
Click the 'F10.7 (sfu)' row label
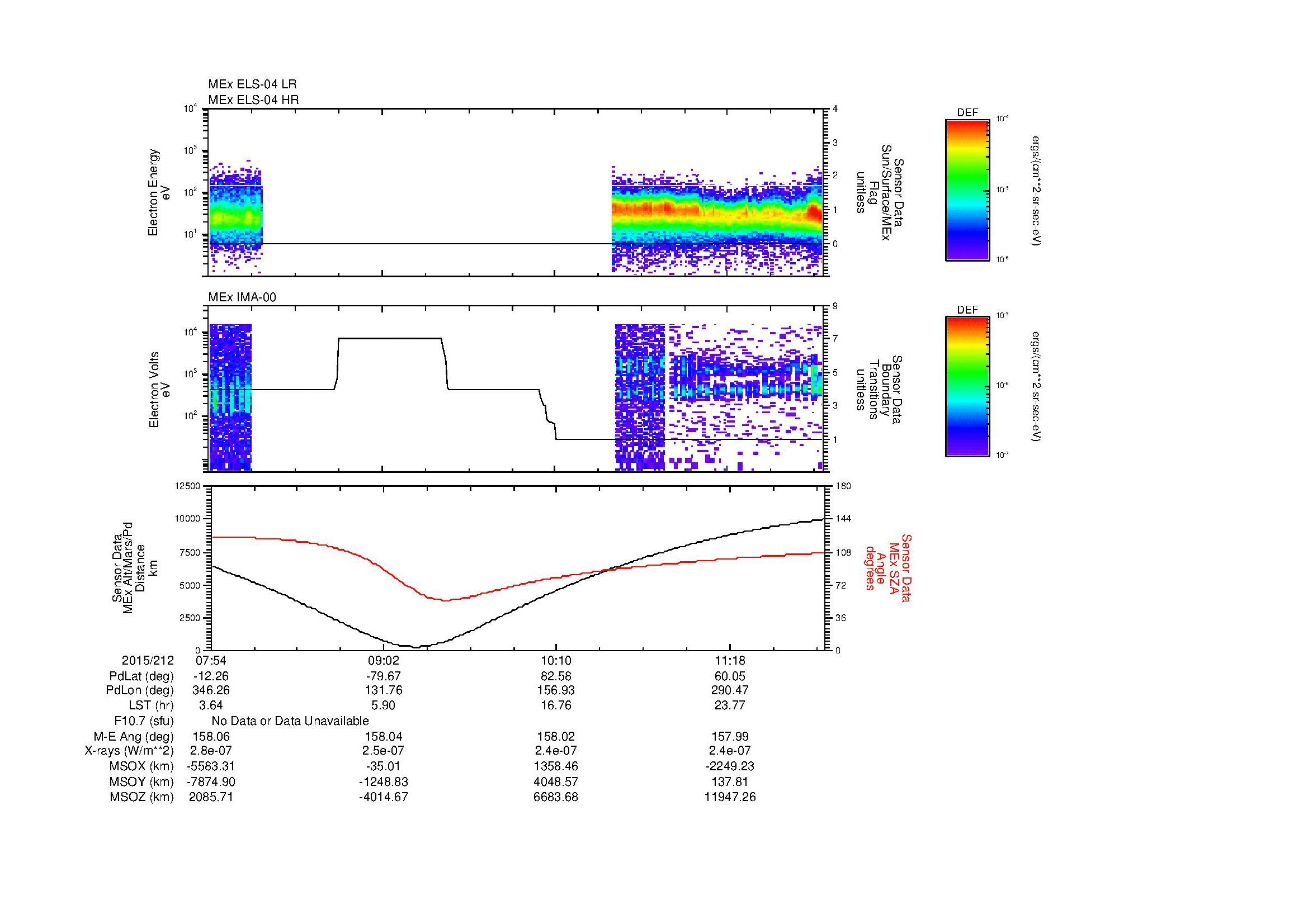(144, 721)
